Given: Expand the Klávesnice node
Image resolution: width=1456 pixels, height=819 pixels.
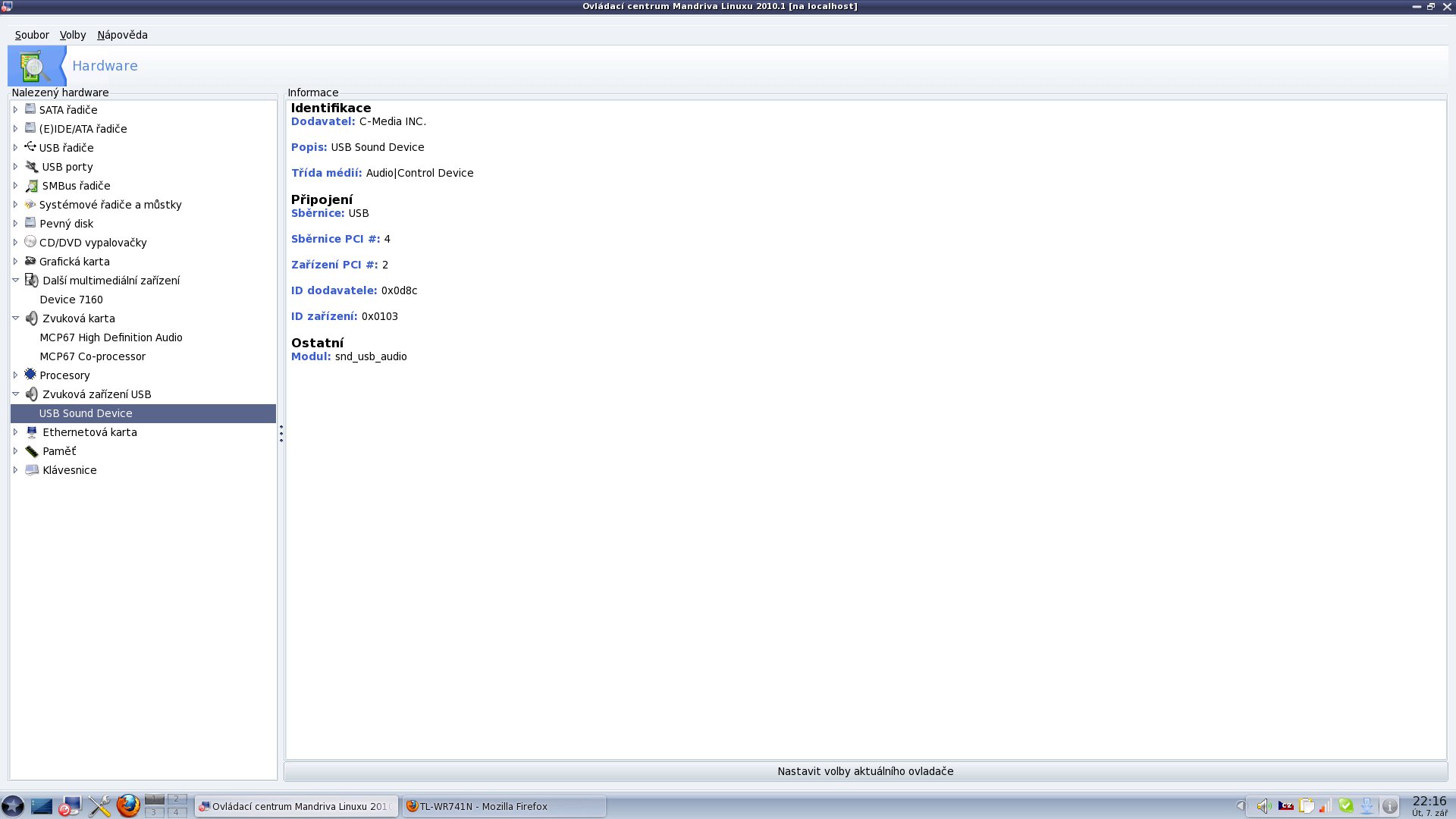Looking at the screenshot, I should [15, 470].
